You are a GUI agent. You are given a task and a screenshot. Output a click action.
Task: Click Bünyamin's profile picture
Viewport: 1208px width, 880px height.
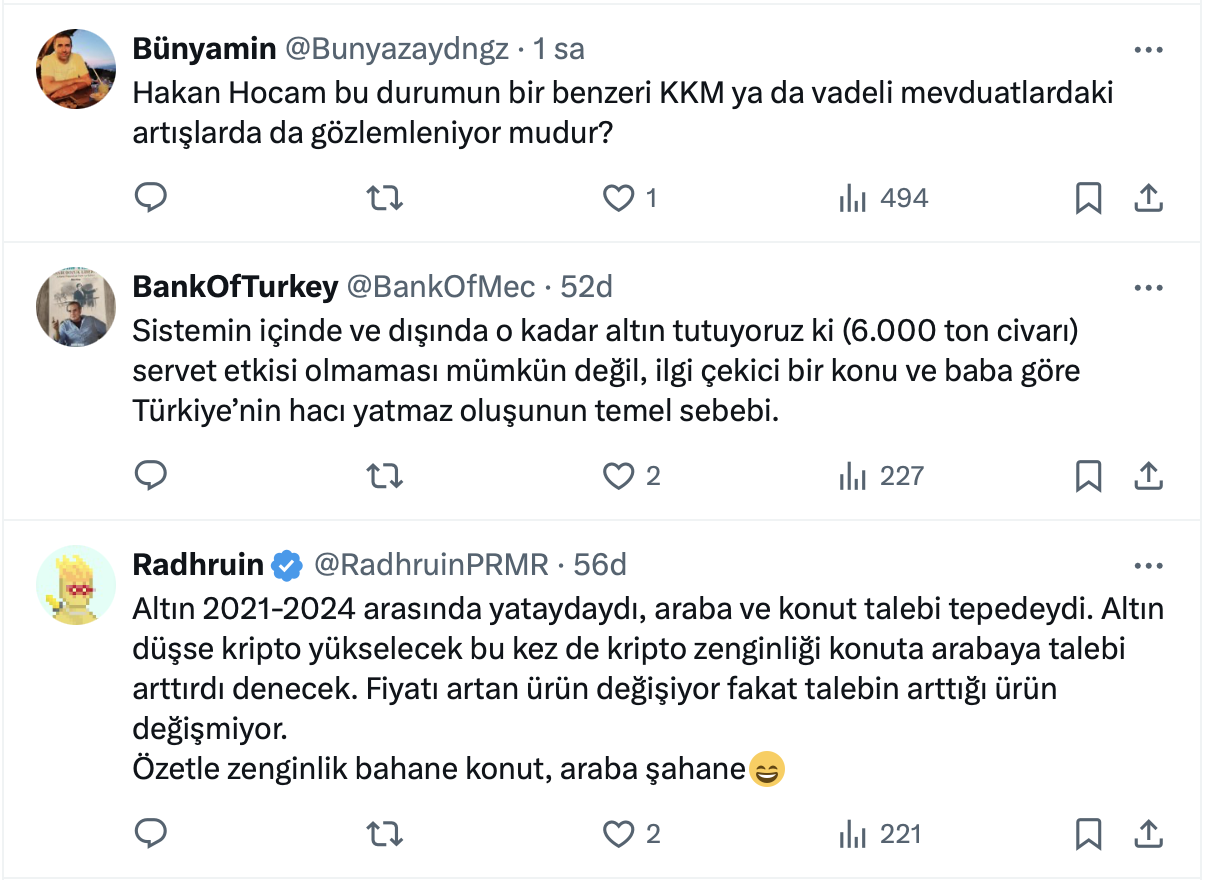point(76,69)
